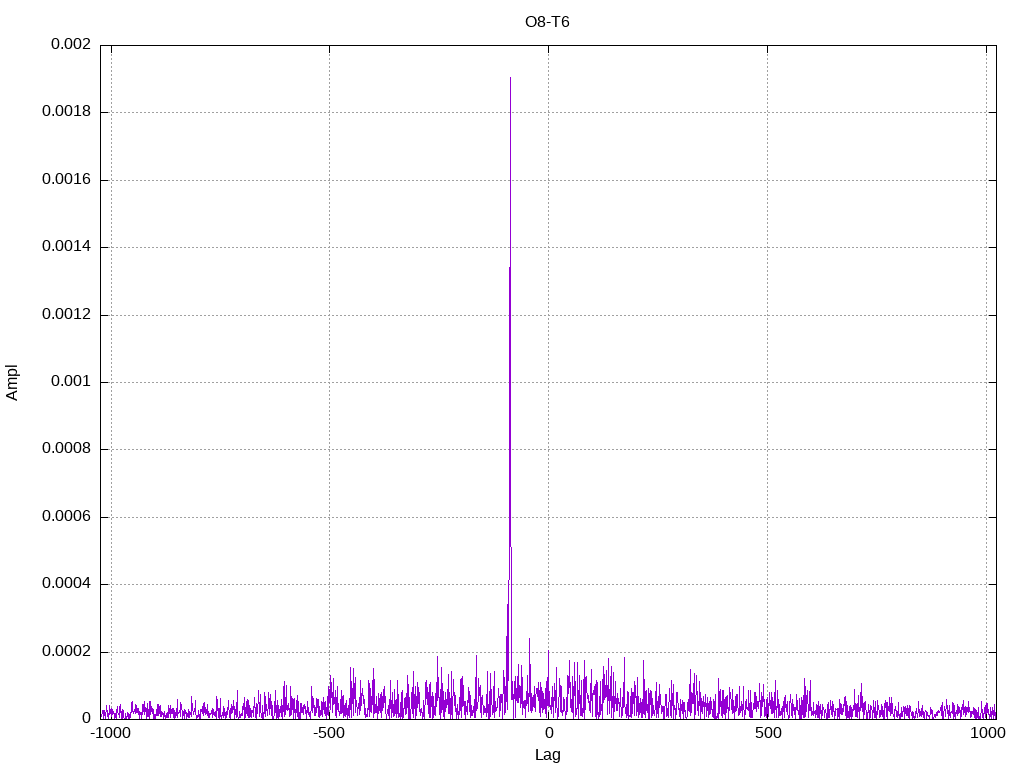Click the 0 tick label on the Ampl axis
1024x768 pixels.
86,718
